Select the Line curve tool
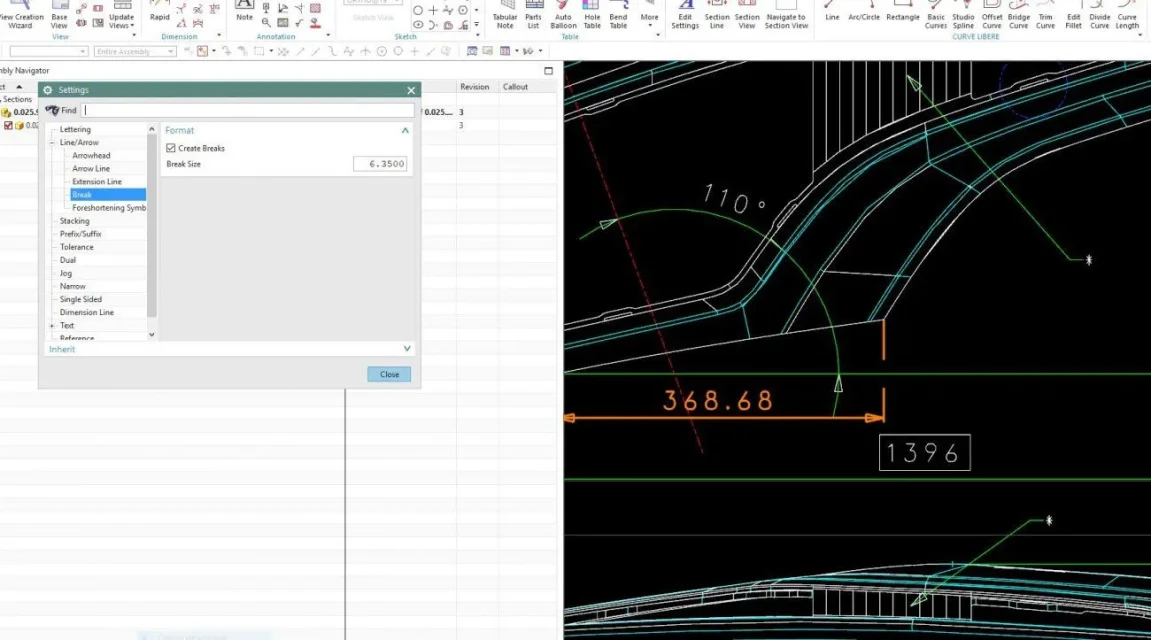The image size is (1151, 640). [832, 11]
